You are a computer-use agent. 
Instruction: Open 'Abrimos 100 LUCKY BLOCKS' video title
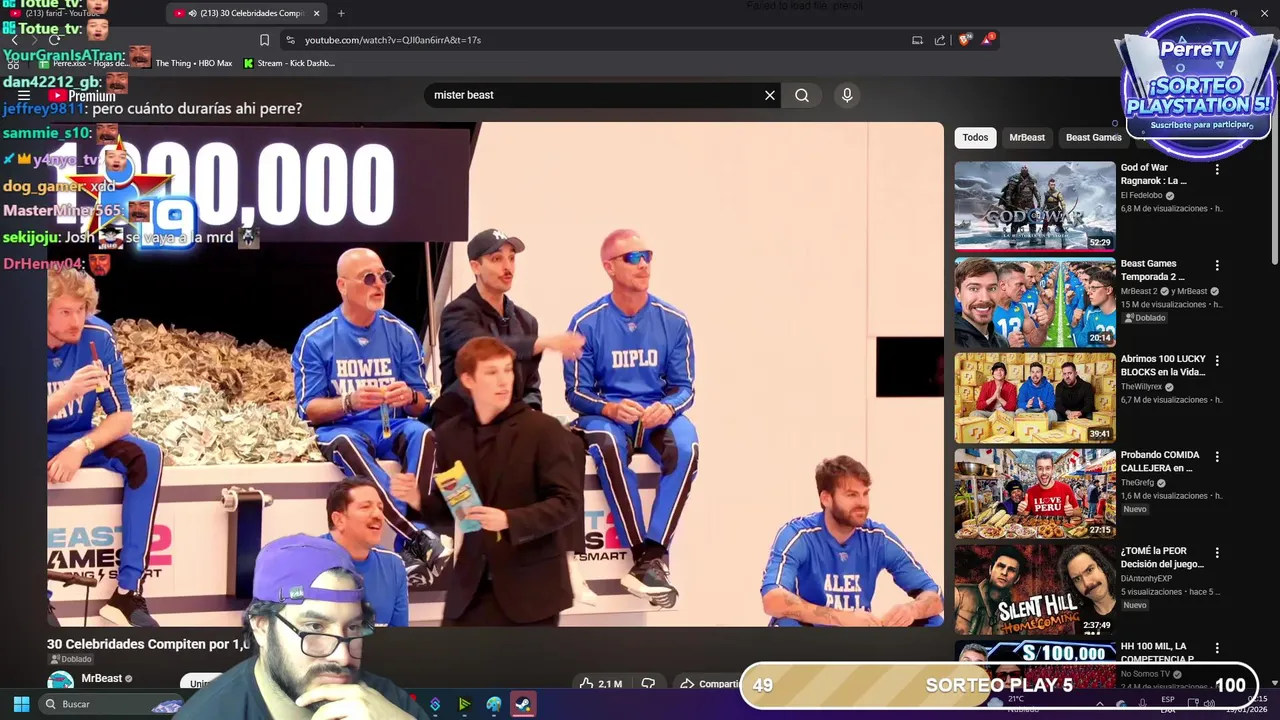click(1162, 365)
